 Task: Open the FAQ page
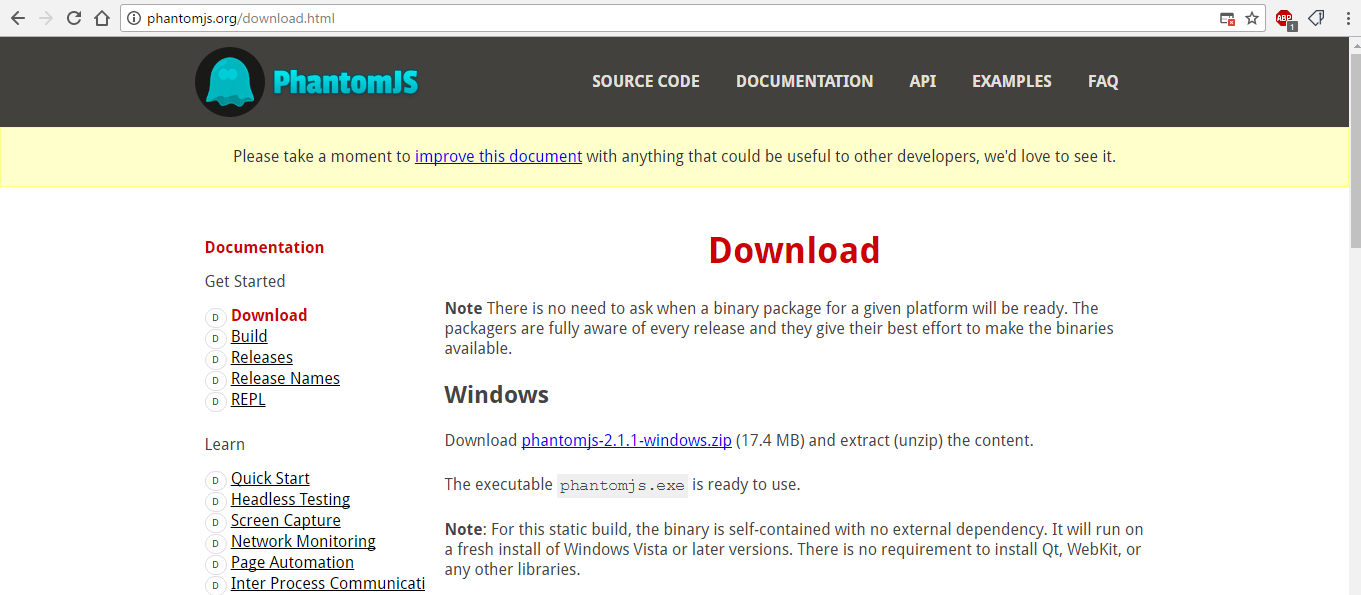tap(1103, 81)
